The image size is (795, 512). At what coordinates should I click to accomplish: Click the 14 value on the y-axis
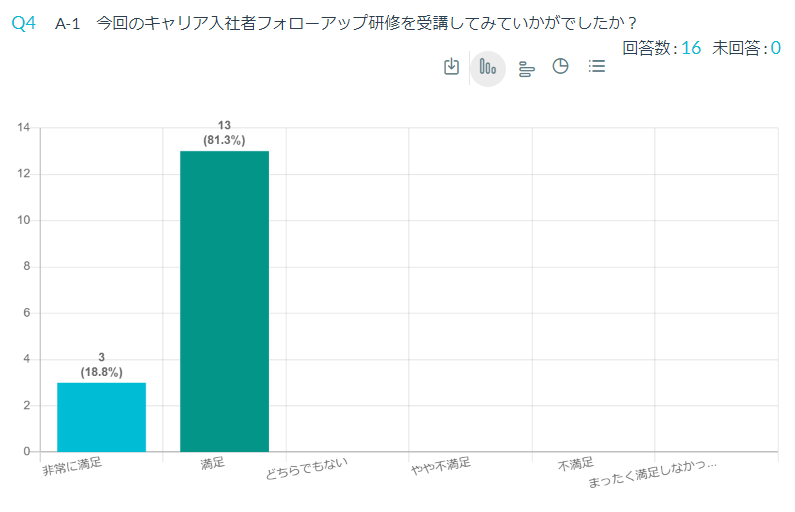(23, 127)
